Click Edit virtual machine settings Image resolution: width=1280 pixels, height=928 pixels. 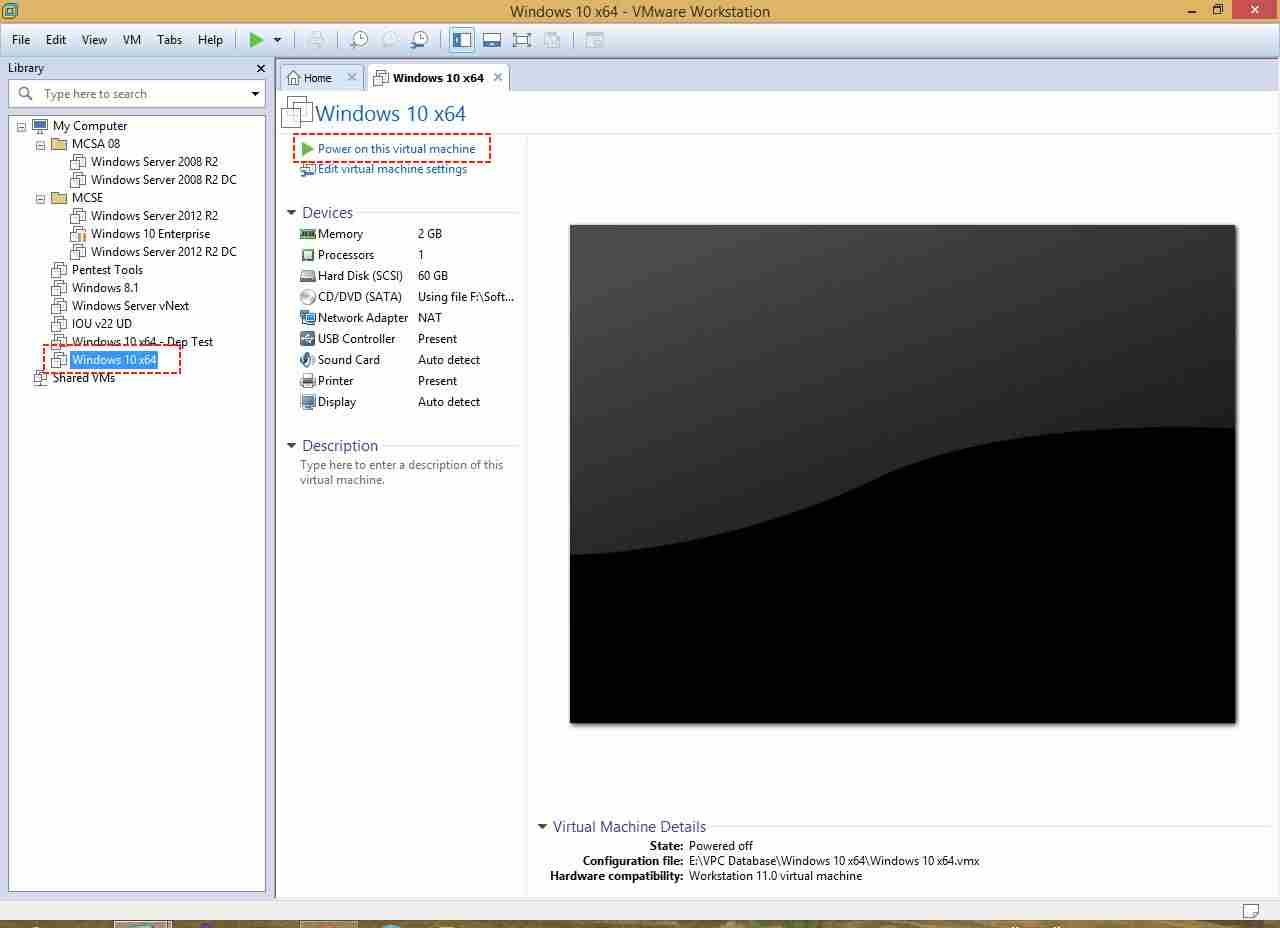[x=392, y=169]
